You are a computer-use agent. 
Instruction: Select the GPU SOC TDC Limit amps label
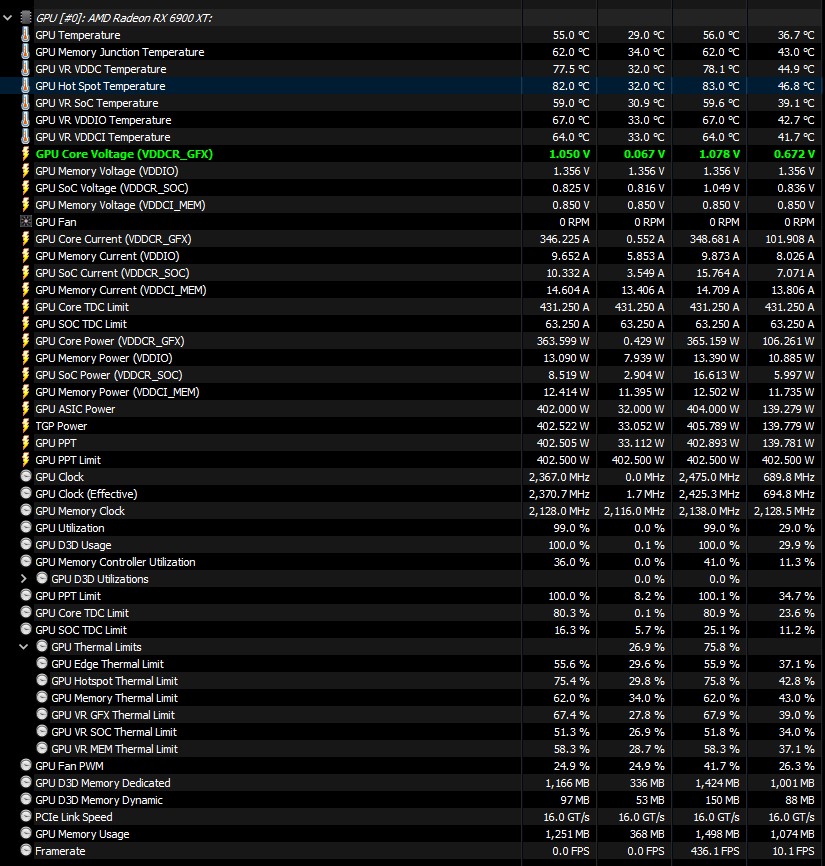pos(81,324)
